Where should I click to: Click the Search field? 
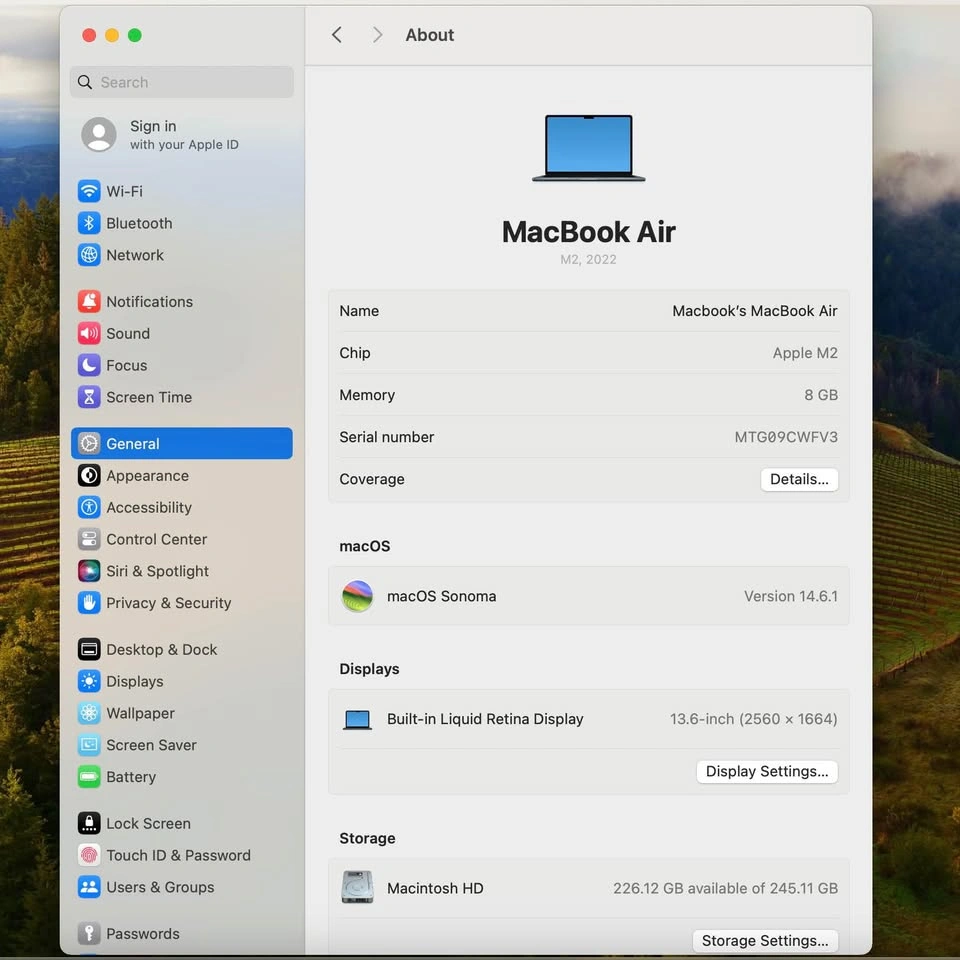coord(182,82)
